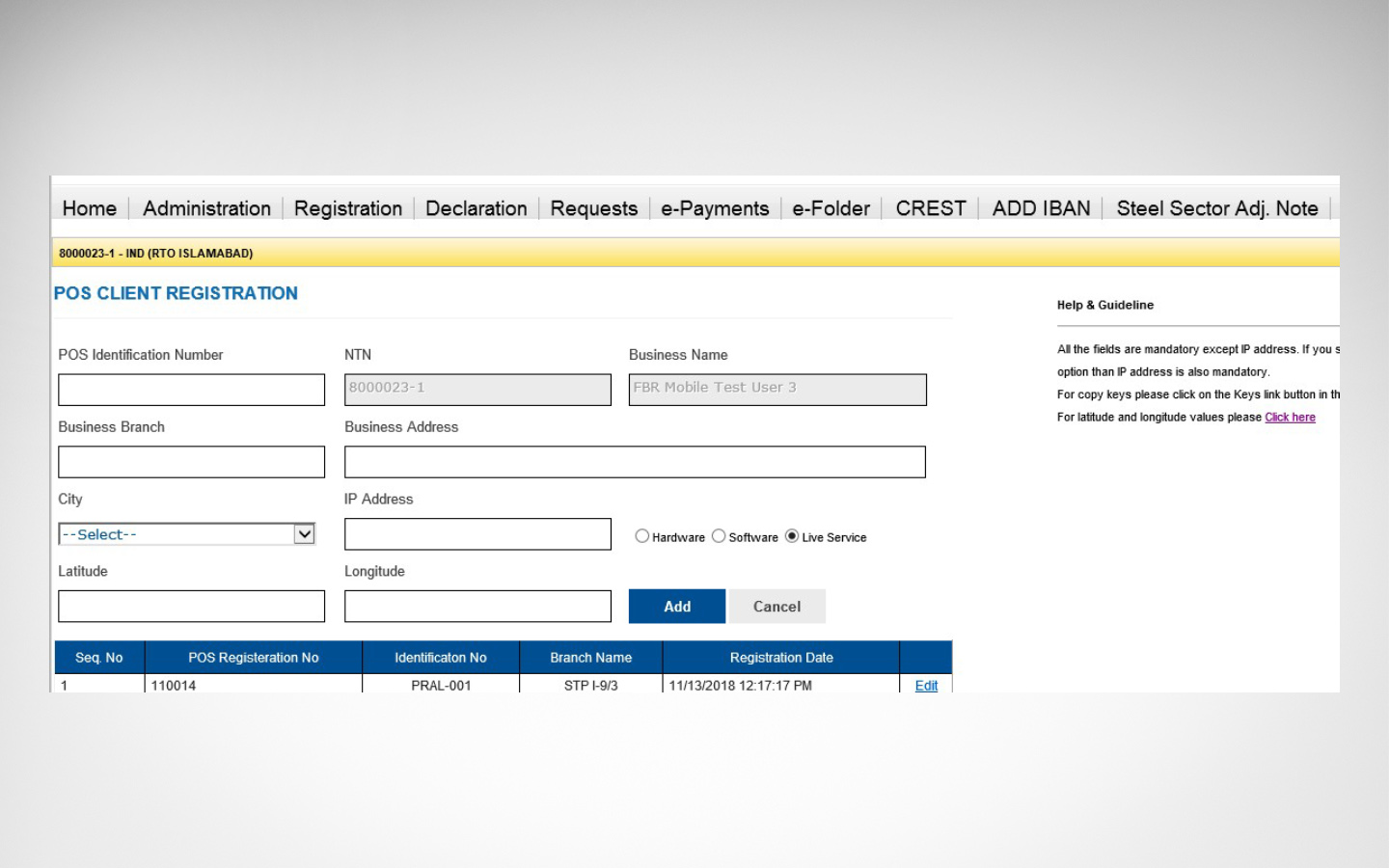The height and width of the screenshot is (868, 1389).
Task: Open the Administration menu
Action: (x=206, y=208)
